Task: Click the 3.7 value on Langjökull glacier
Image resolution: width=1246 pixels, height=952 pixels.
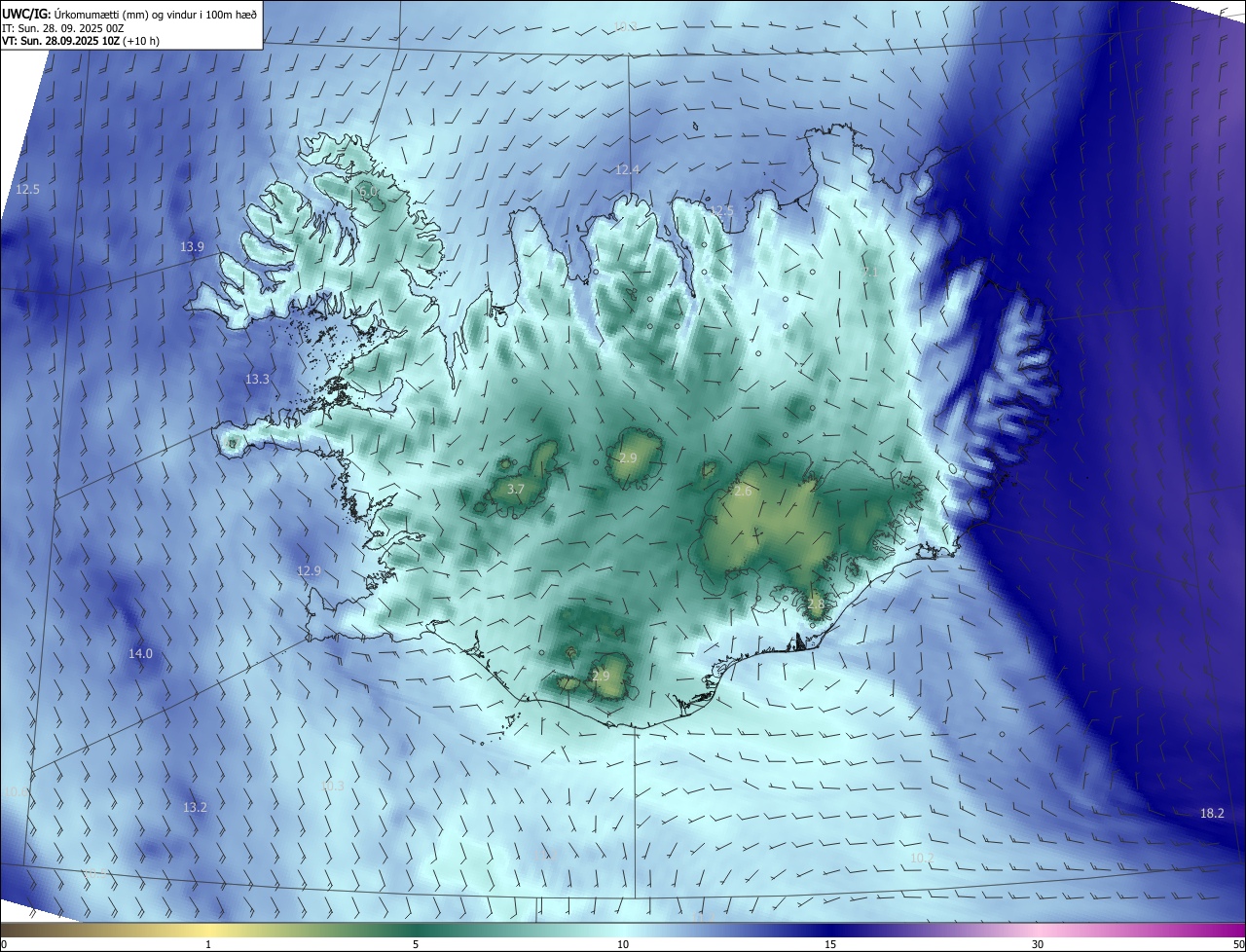Action: click(x=517, y=490)
